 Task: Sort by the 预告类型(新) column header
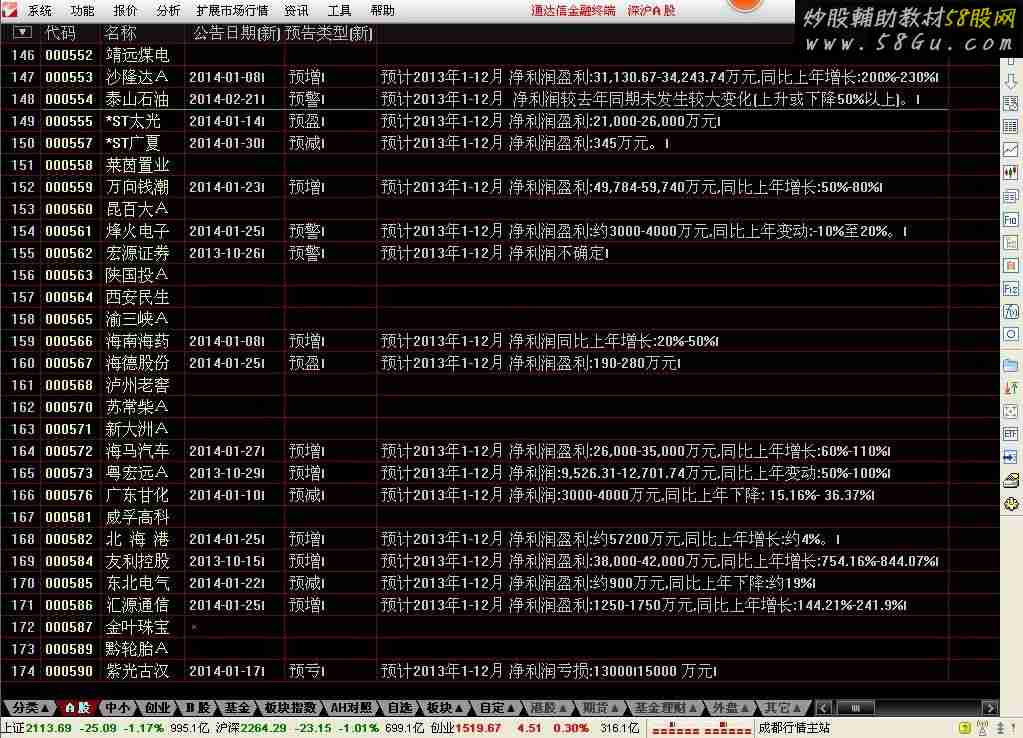click(x=329, y=33)
